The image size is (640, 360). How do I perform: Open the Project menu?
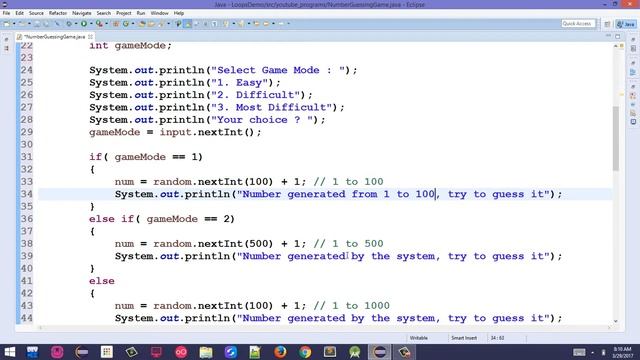[x=123, y=13]
